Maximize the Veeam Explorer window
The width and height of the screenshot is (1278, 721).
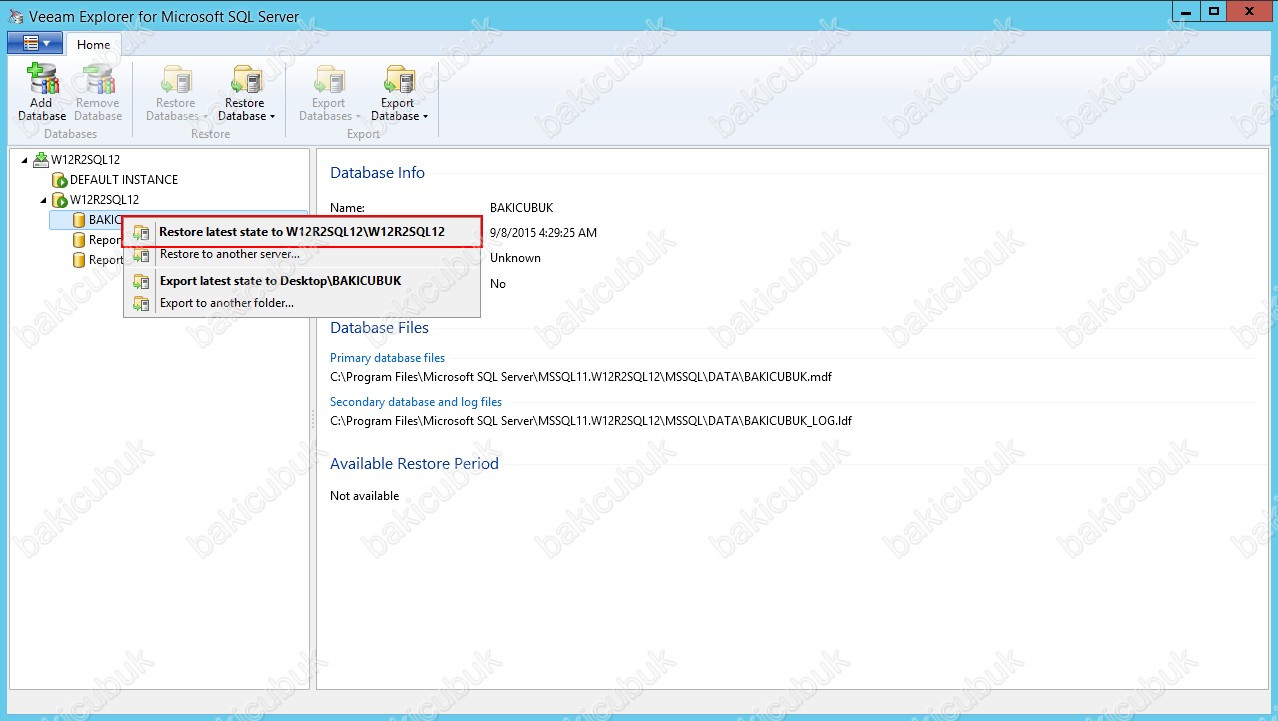(1214, 10)
